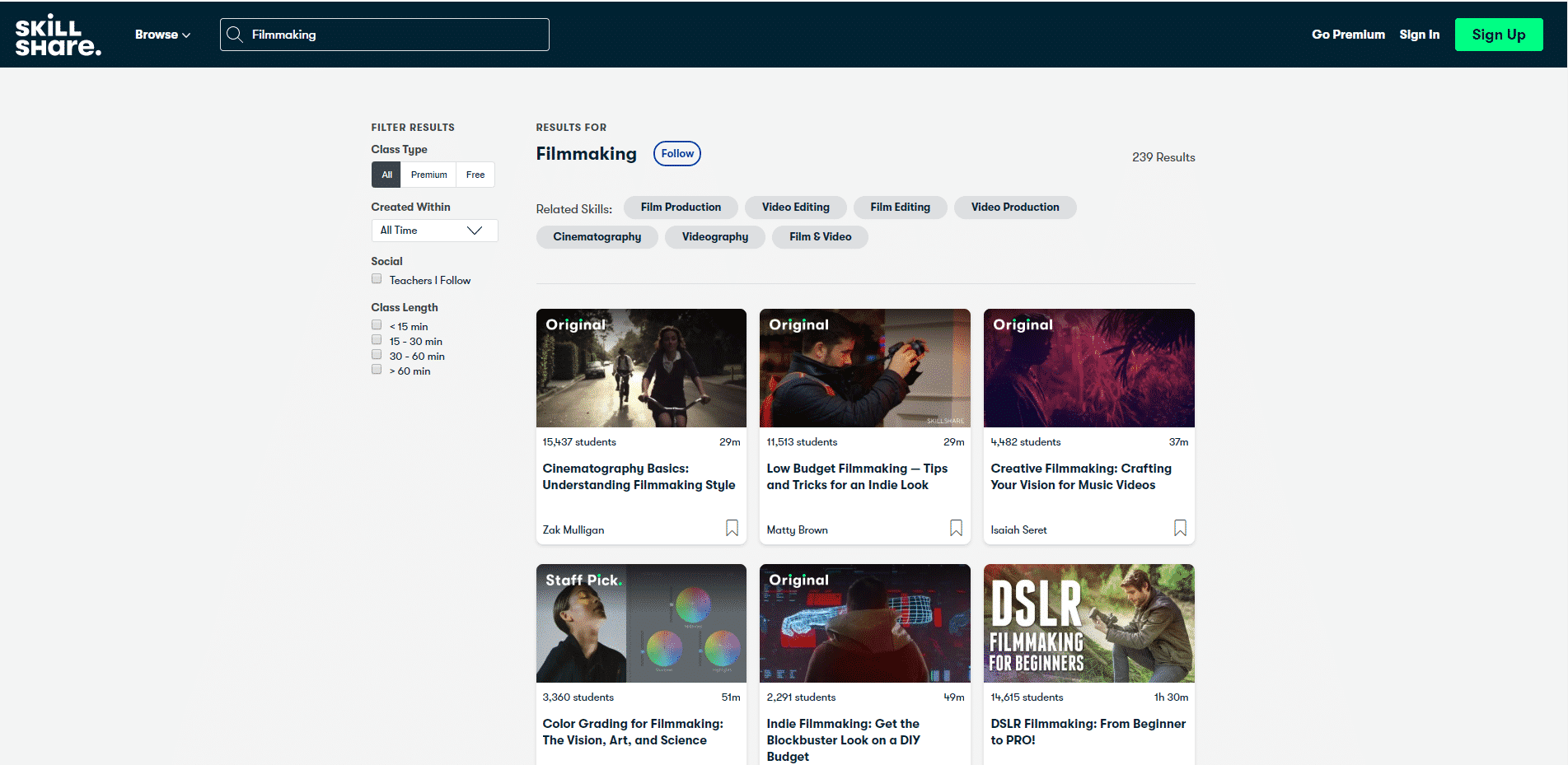Click the 1h 30m duration label
1568x765 pixels.
1171,697
